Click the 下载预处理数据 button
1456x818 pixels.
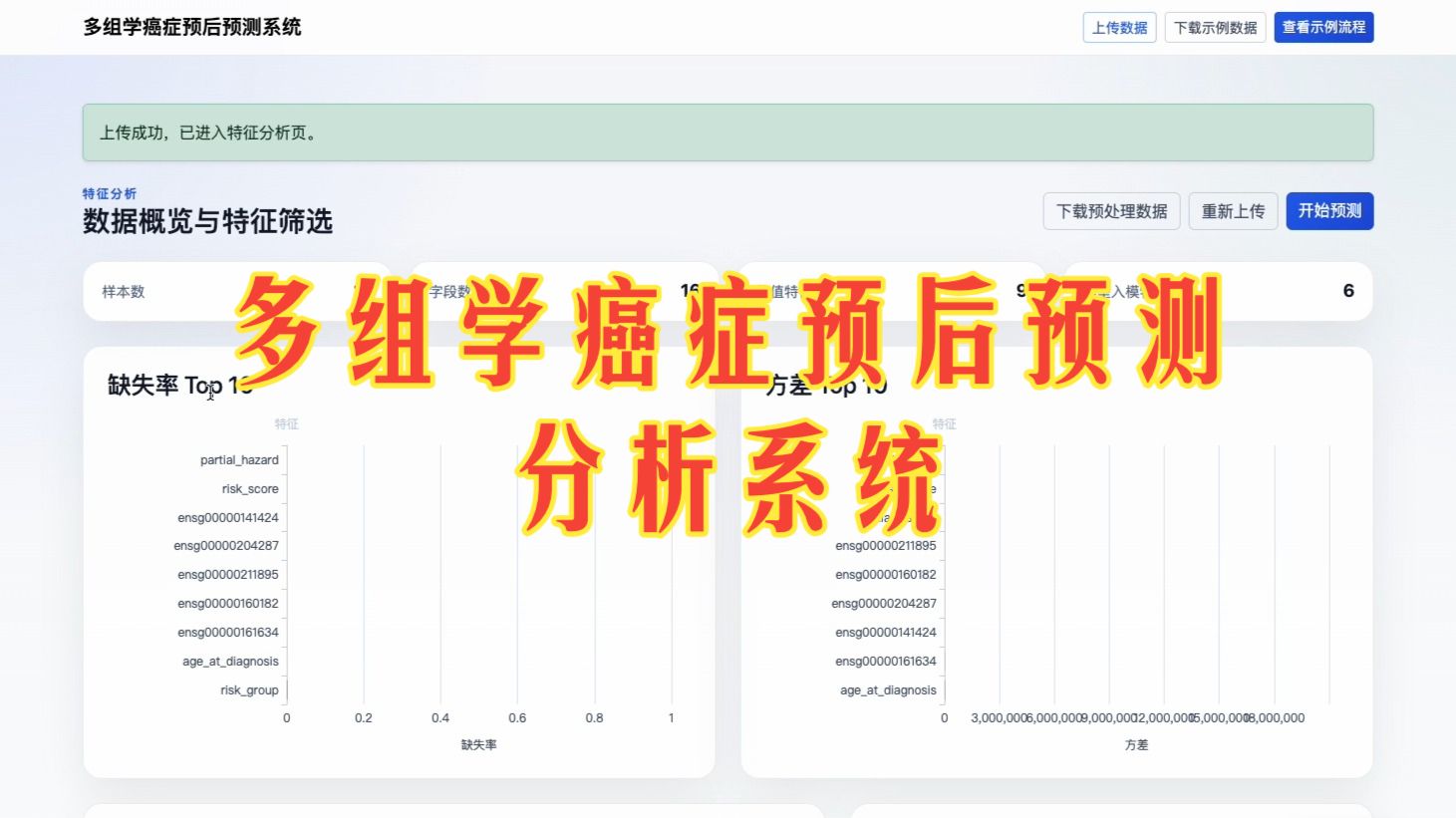point(1111,211)
